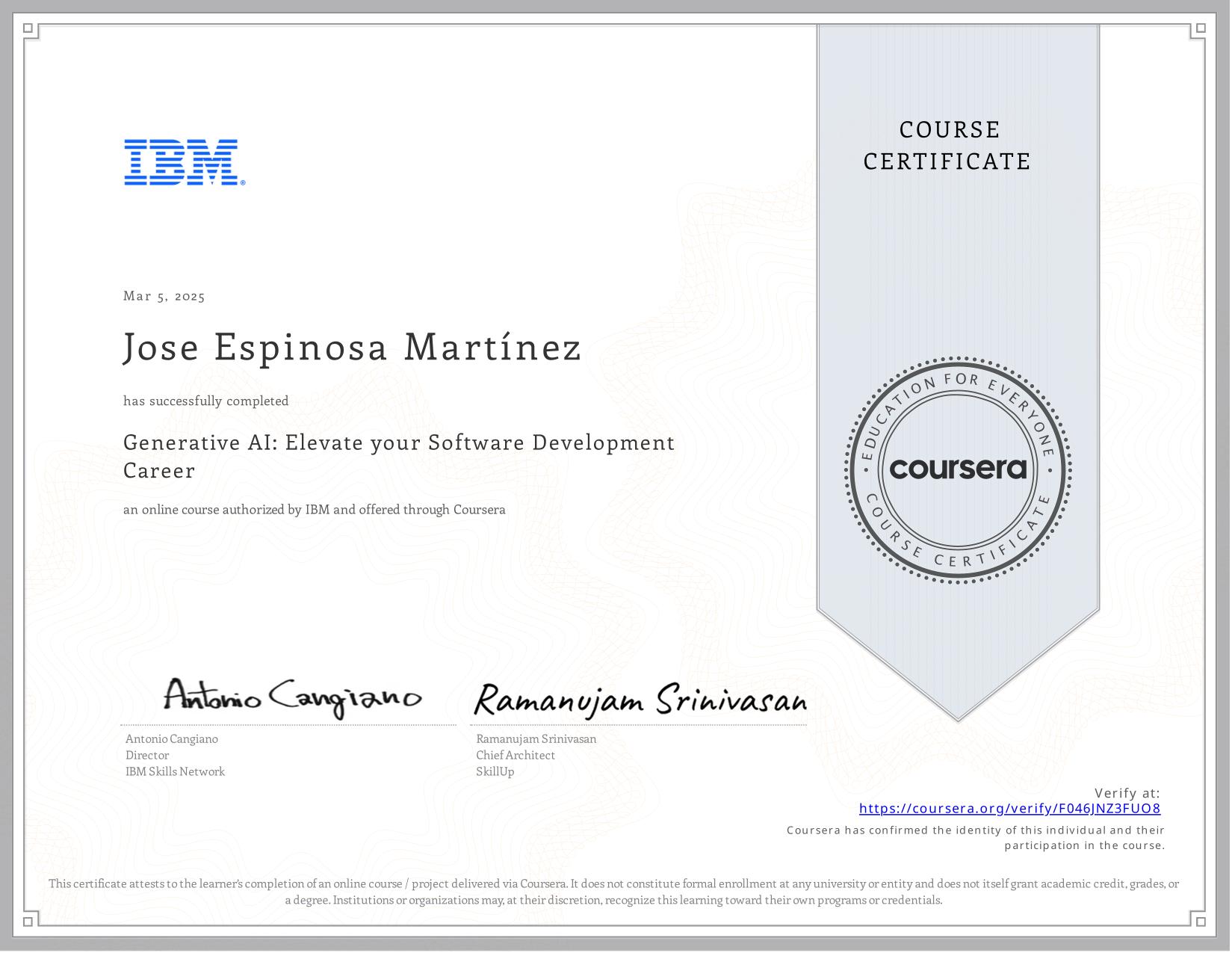Click the text 'IBM Skills Network'
1232x953 pixels.
(175, 772)
